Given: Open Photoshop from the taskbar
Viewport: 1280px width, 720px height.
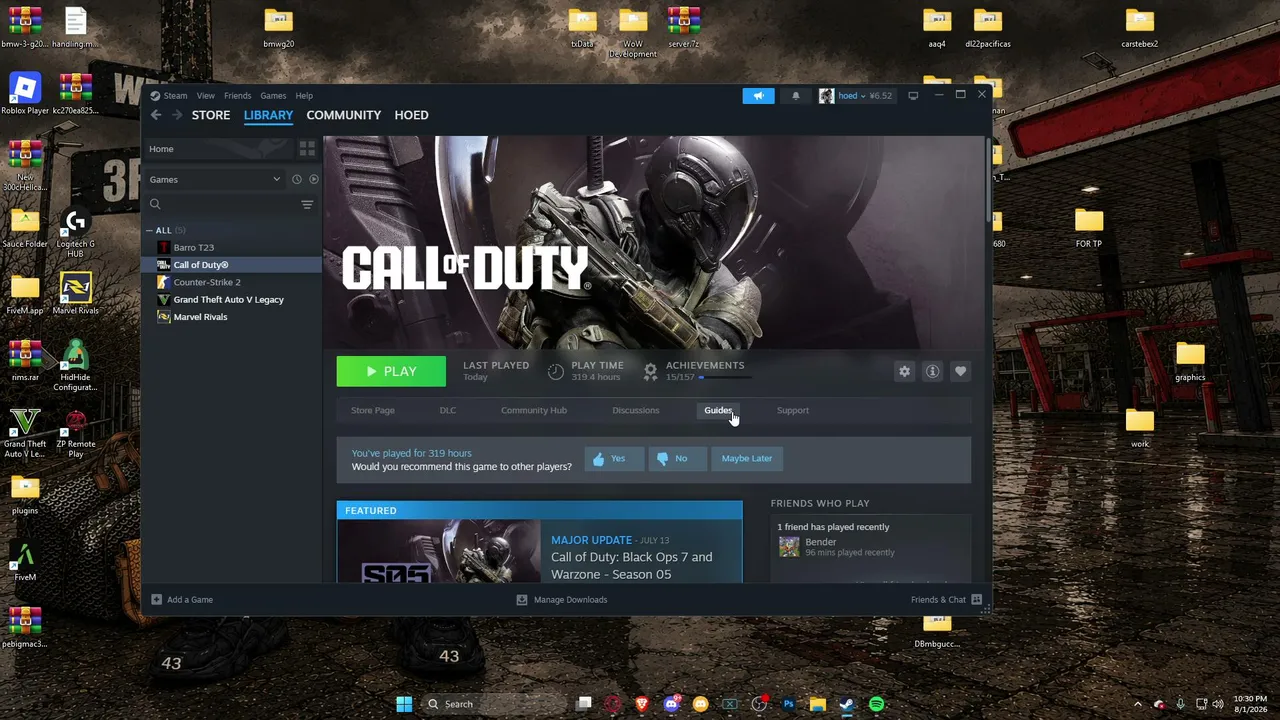Looking at the screenshot, I should point(788,704).
